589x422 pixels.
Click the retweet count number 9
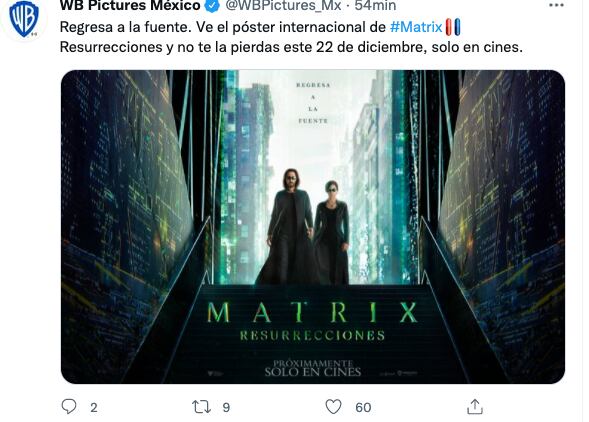(226, 407)
